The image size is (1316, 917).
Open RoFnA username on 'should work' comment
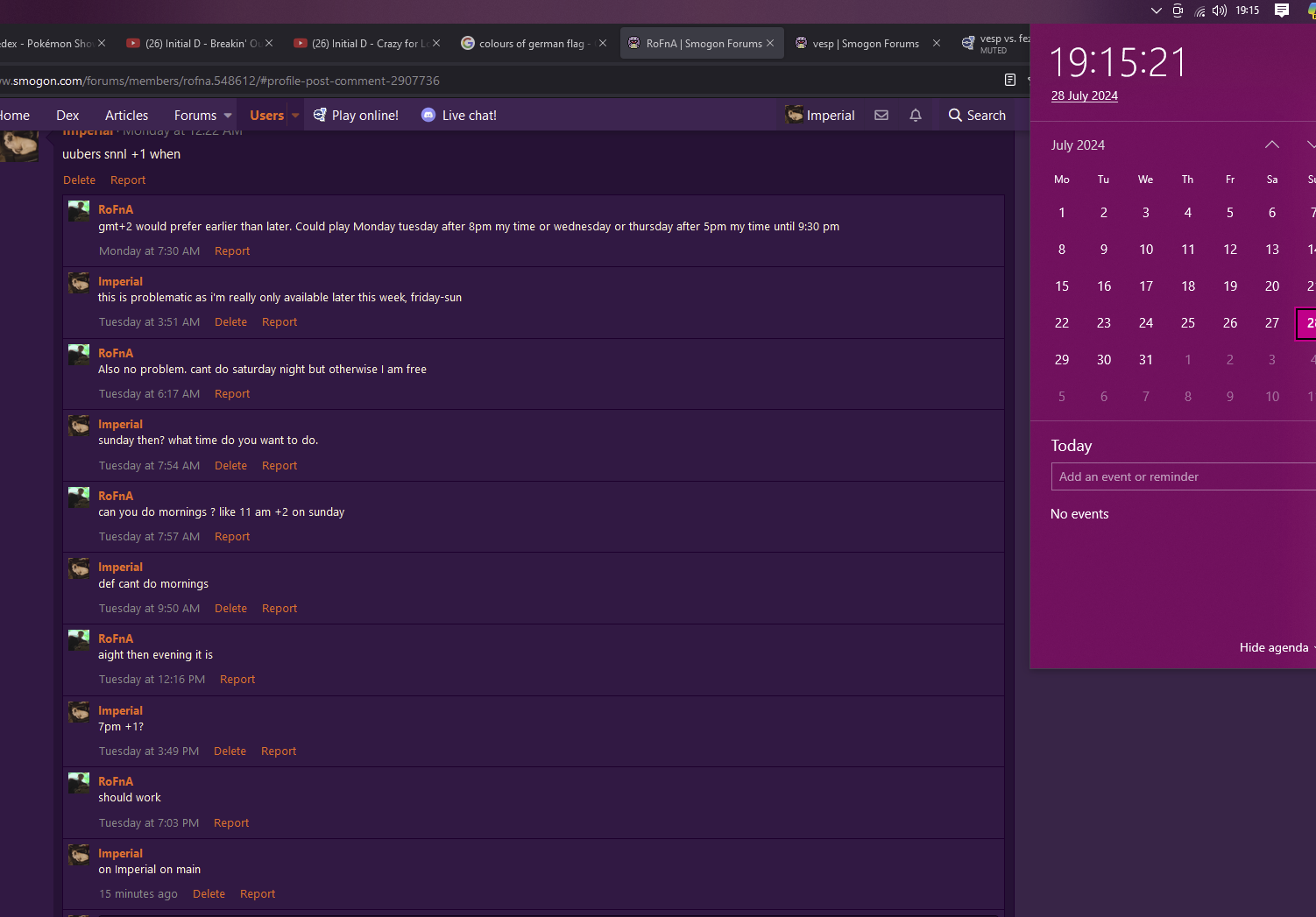[x=116, y=781]
